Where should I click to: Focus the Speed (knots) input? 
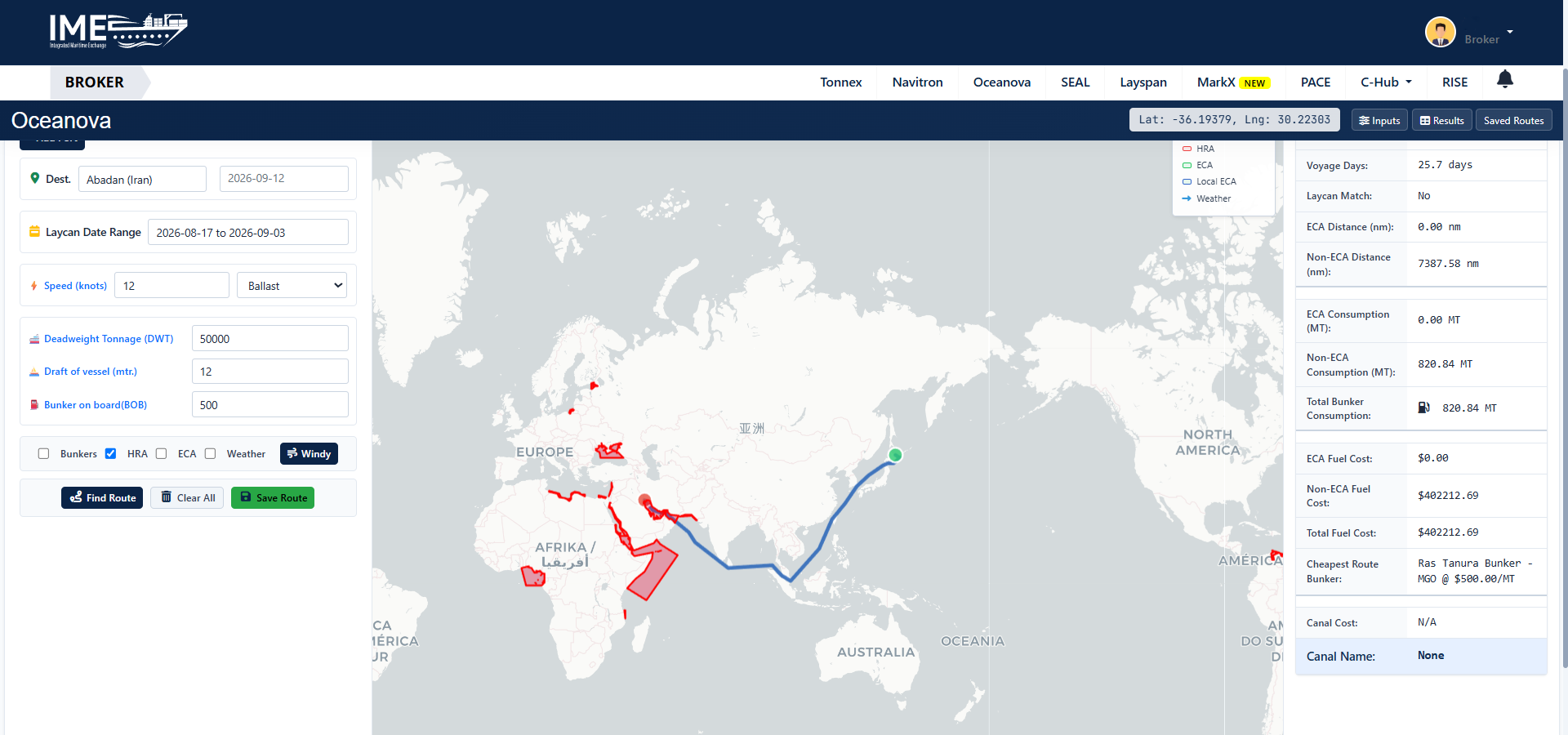coord(171,286)
